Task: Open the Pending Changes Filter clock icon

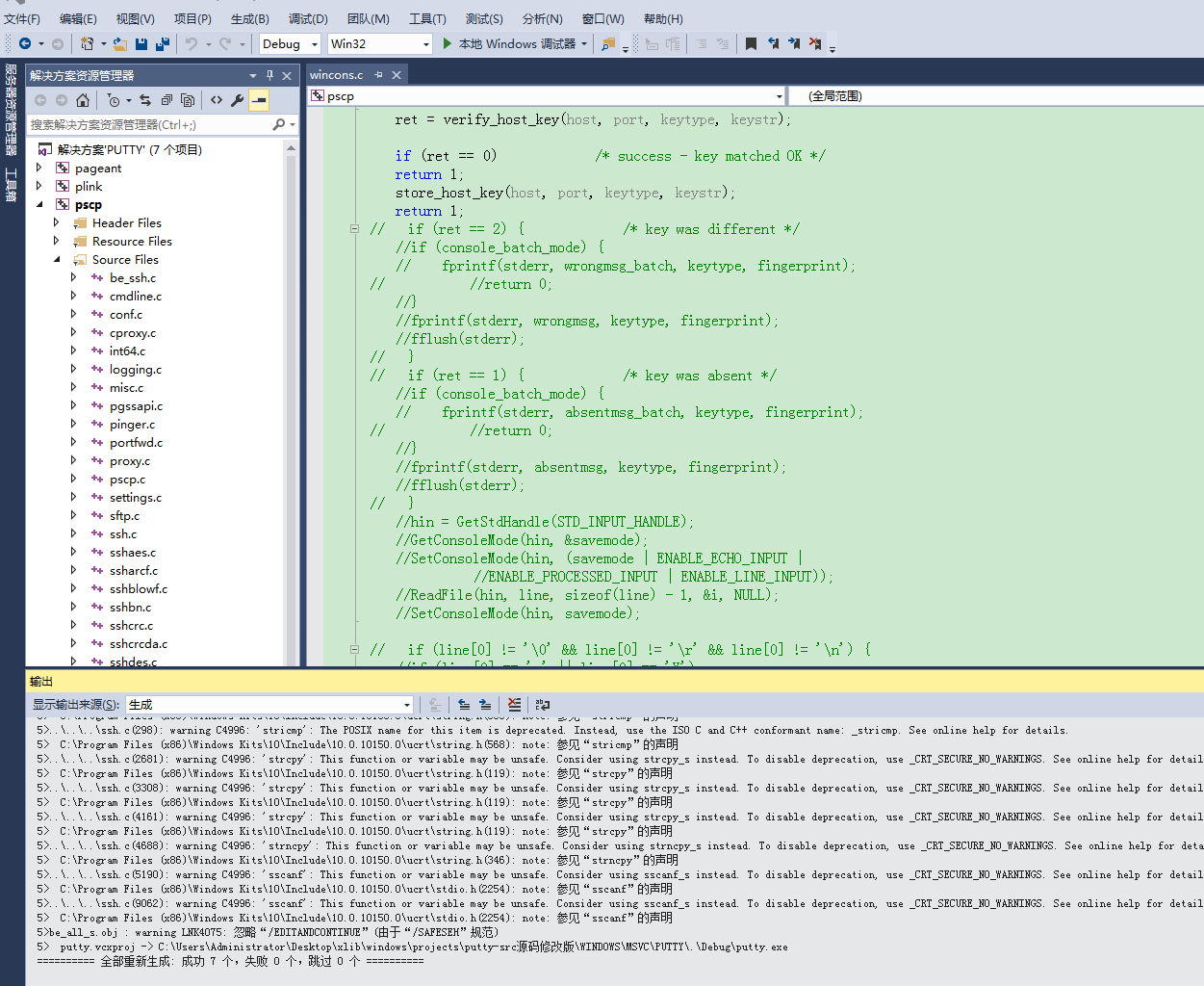Action: coord(114,100)
